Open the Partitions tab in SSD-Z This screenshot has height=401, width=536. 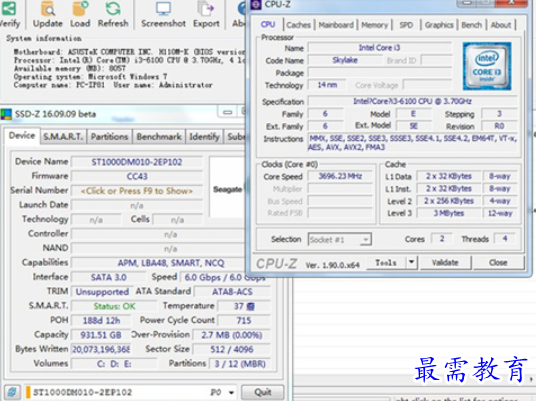pyautogui.click(x=109, y=137)
